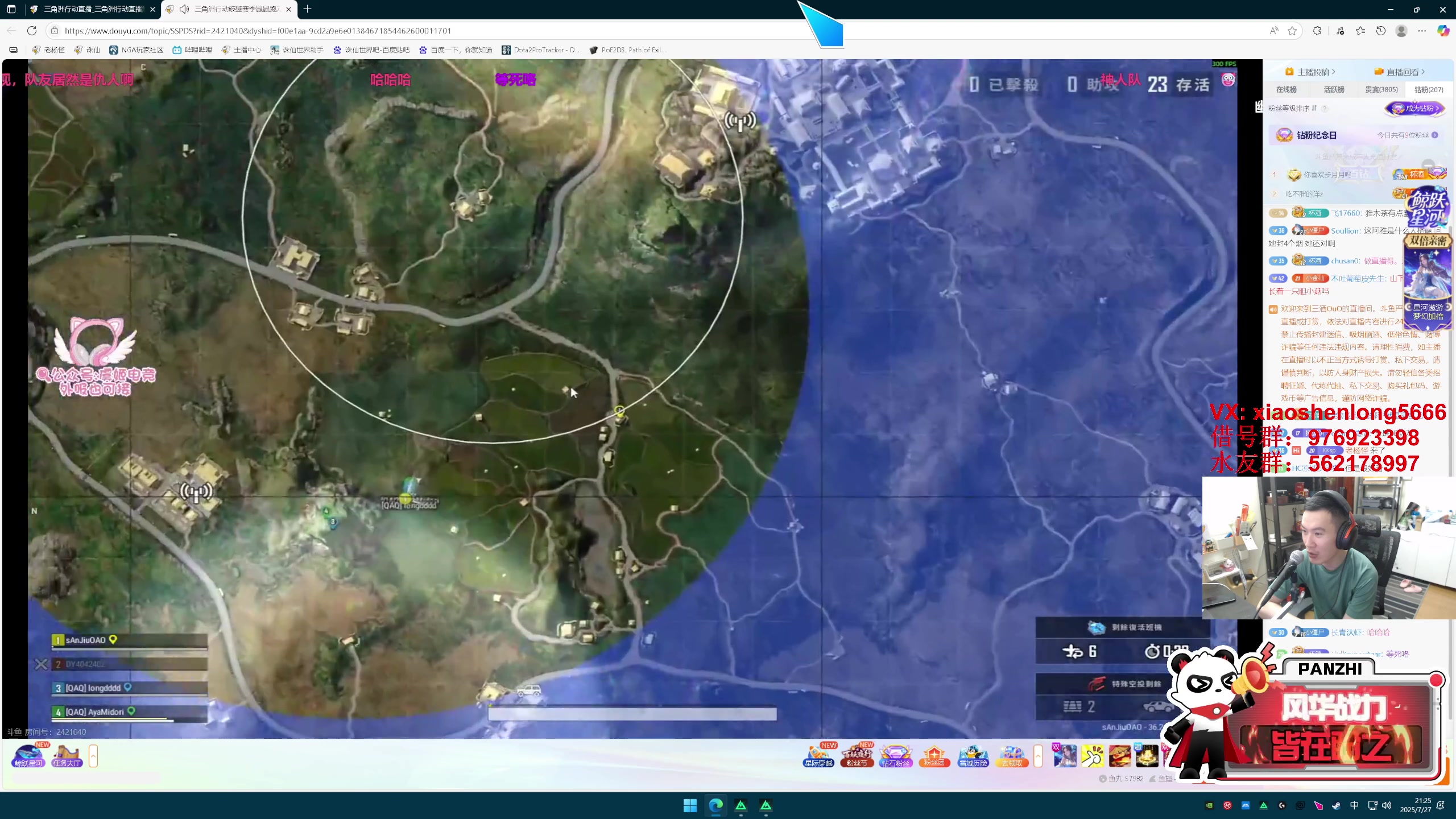Open 主播投稿 section
The height and width of the screenshot is (819, 1456).
pos(1310,72)
